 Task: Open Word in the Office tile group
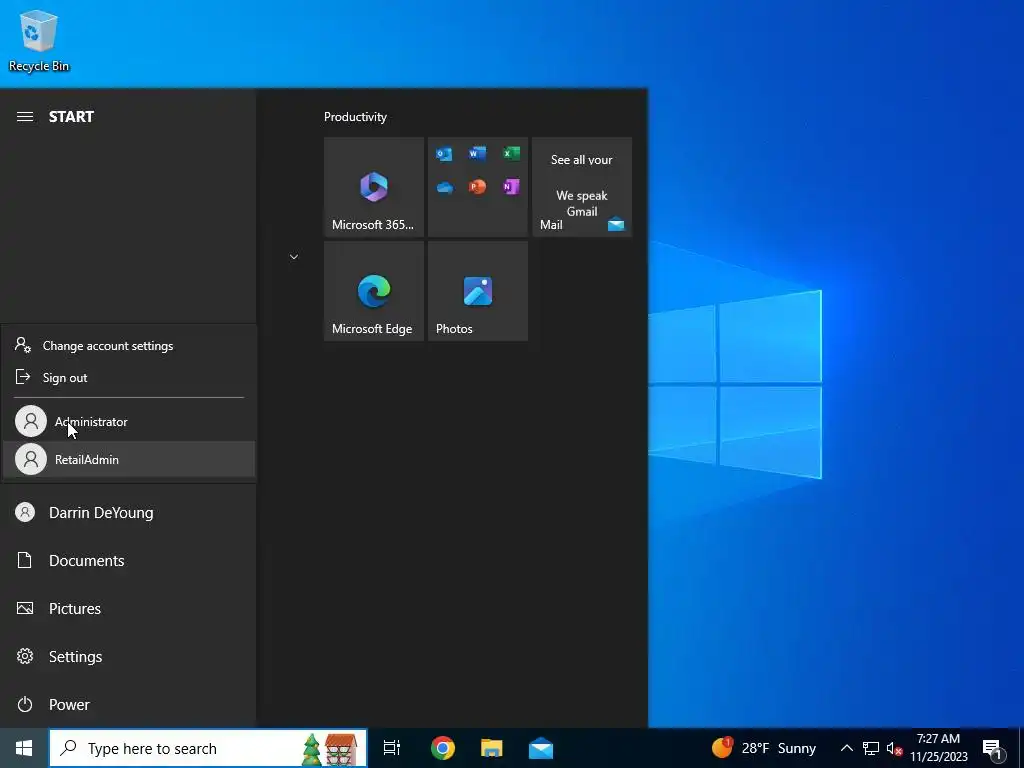click(477, 153)
